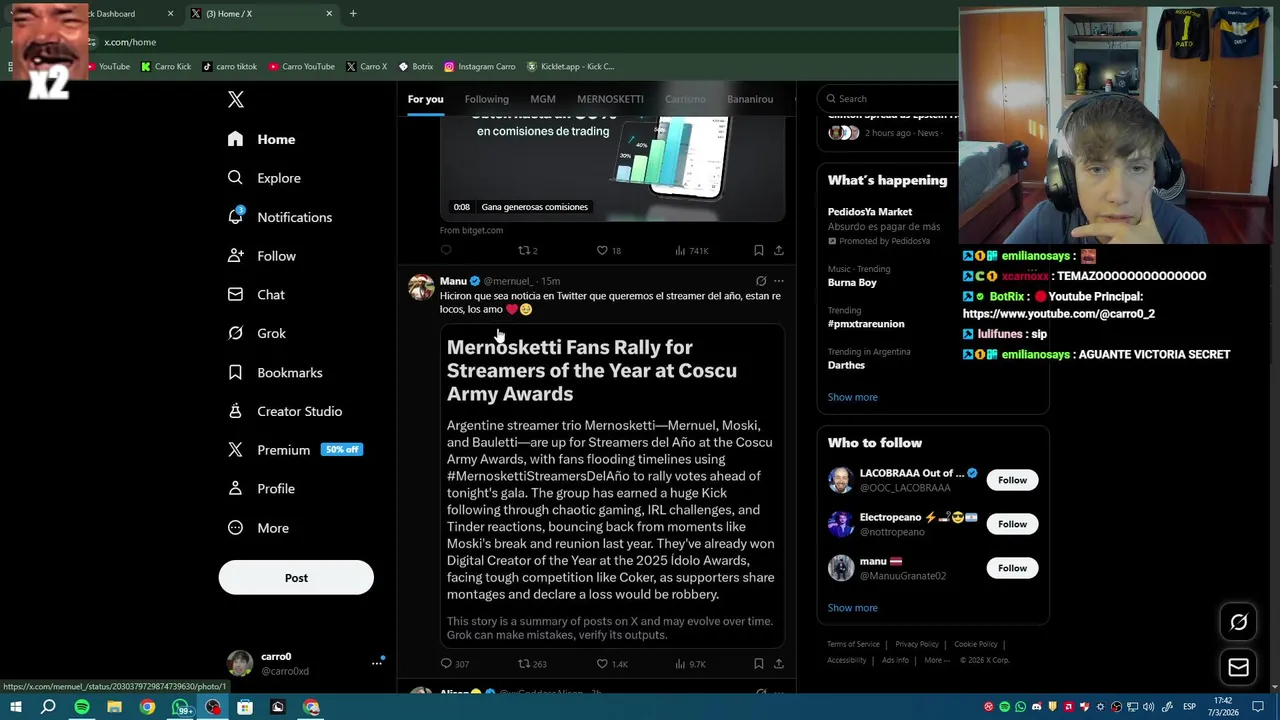This screenshot has width=1280, height=720.
Task: Open Creator Studio
Action: click(284, 411)
